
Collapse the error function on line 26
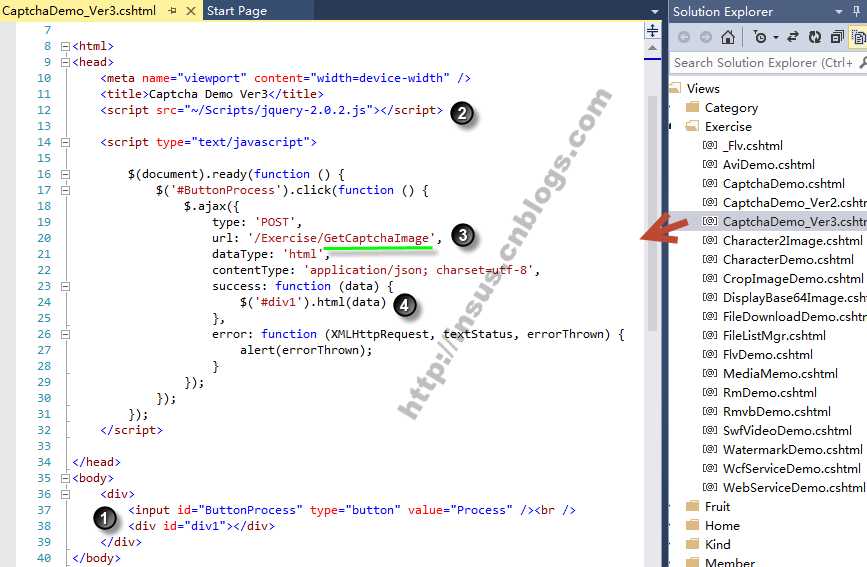(65, 335)
